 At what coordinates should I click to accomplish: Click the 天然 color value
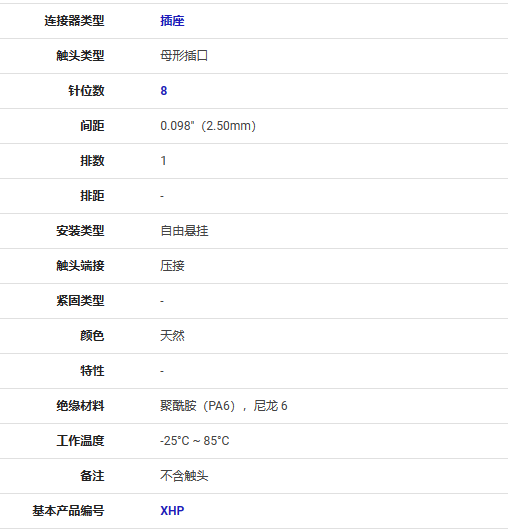[x=172, y=336]
